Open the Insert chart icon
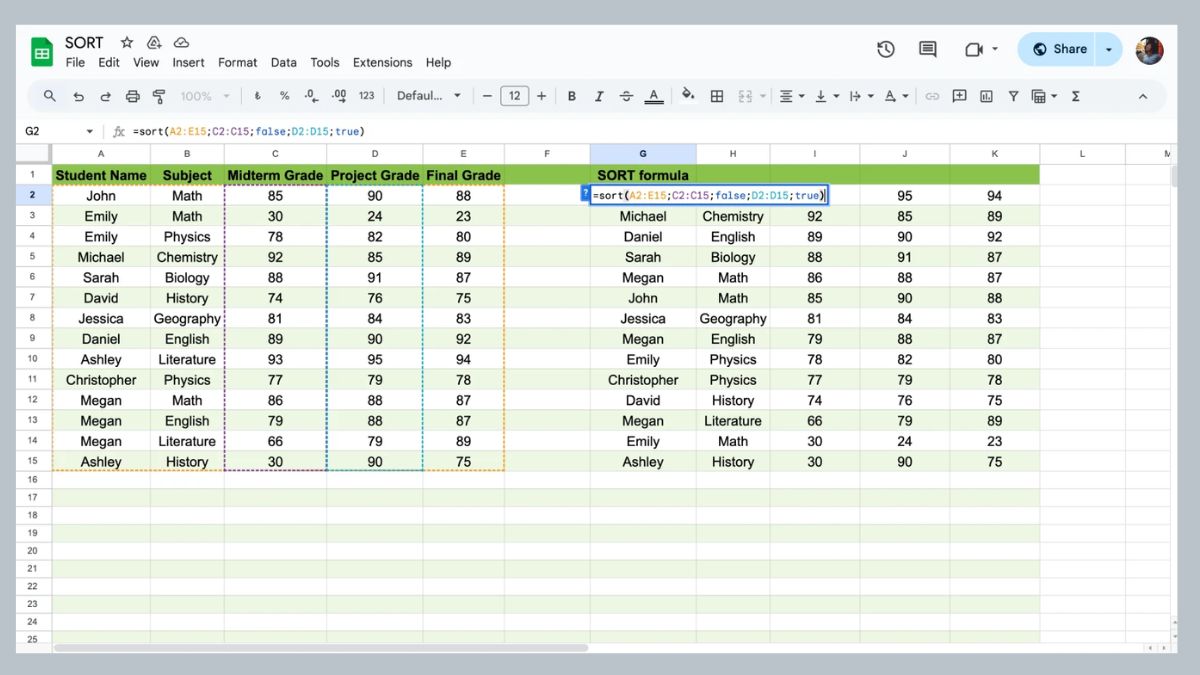This screenshot has width=1200, height=675. point(987,96)
